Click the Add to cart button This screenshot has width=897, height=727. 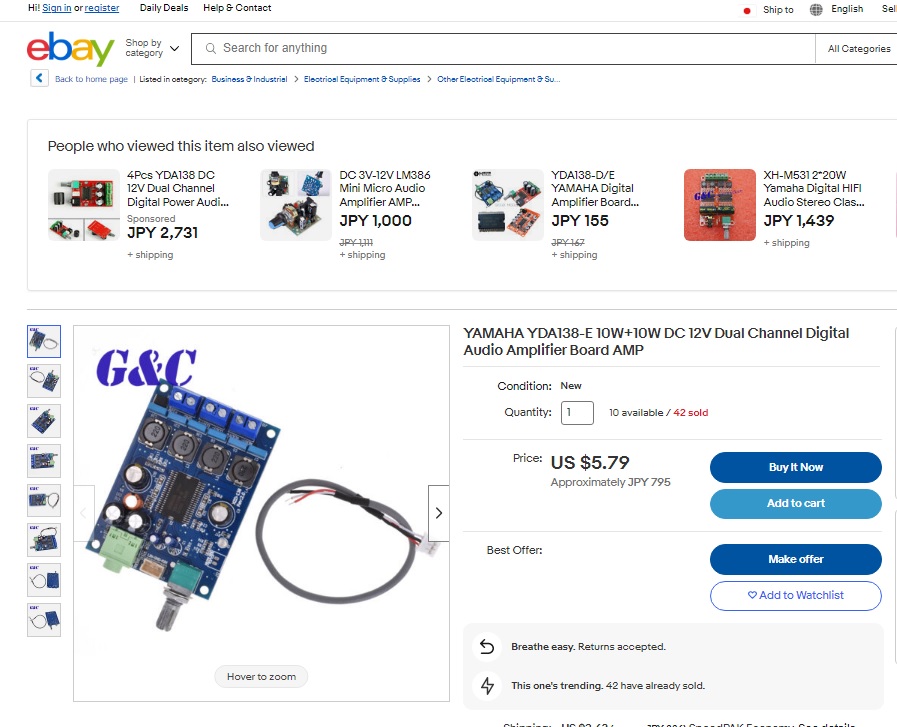coord(796,503)
